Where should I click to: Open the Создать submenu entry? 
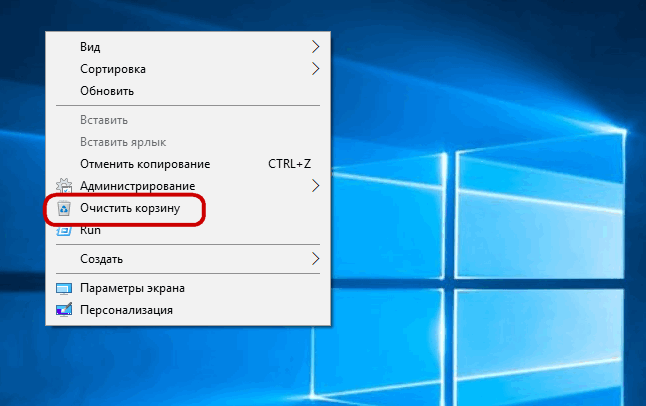click(x=188, y=259)
